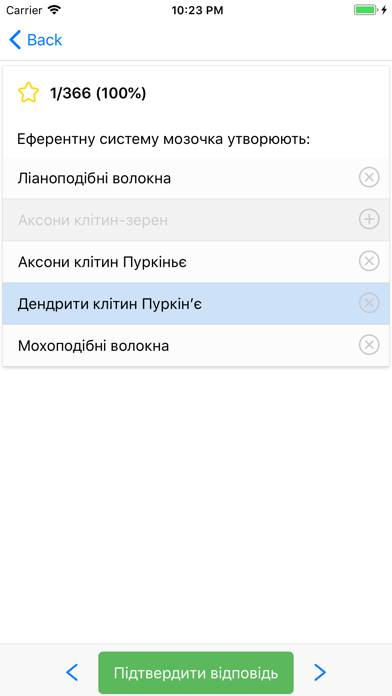Exclude Мохоподібні волокна using X icon
This screenshot has height=696, width=392.
click(369, 345)
